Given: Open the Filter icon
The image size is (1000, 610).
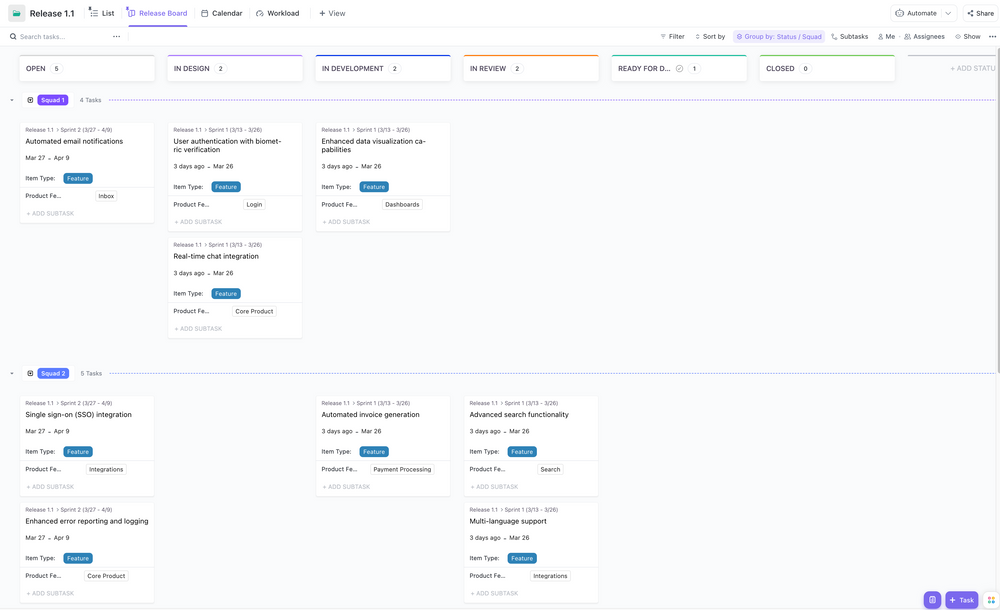Looking at the screenshot, I should tap(665, 35).
